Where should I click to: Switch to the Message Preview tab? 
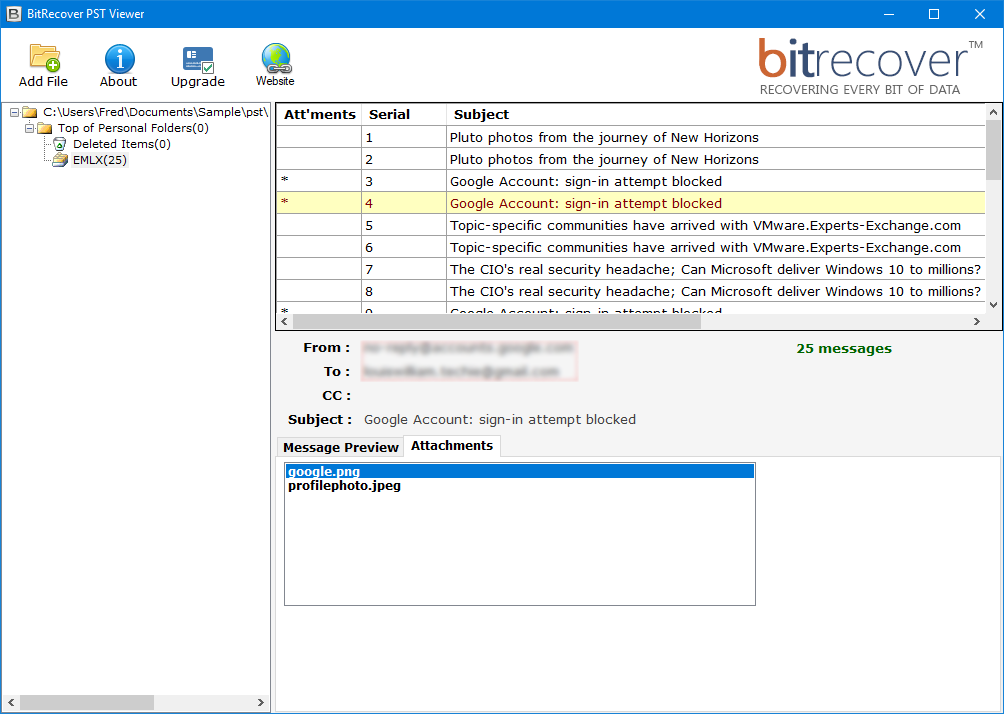point(341,447)
